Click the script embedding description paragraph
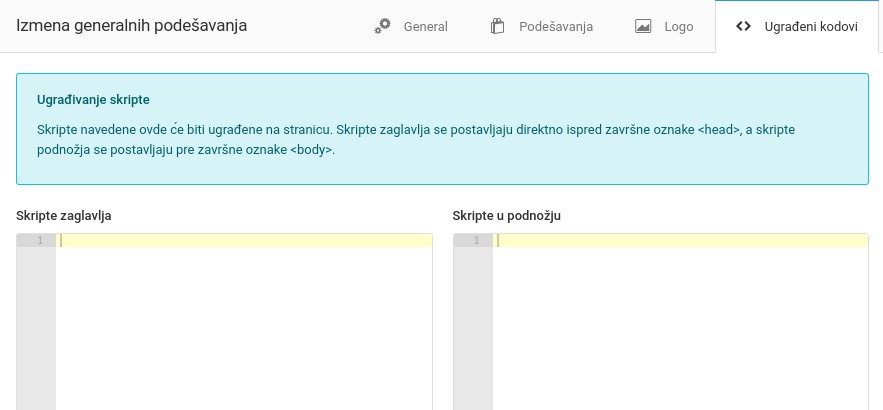883x410 pixels. click(416, 140)
